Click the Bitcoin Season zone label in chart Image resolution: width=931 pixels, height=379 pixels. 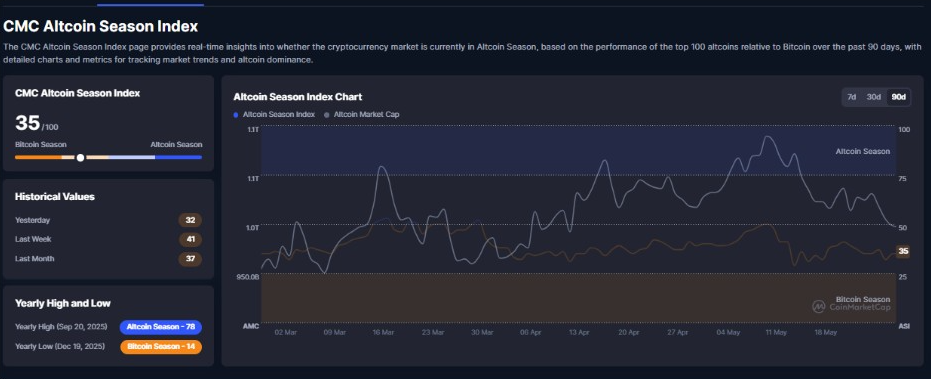coord(863,299)
